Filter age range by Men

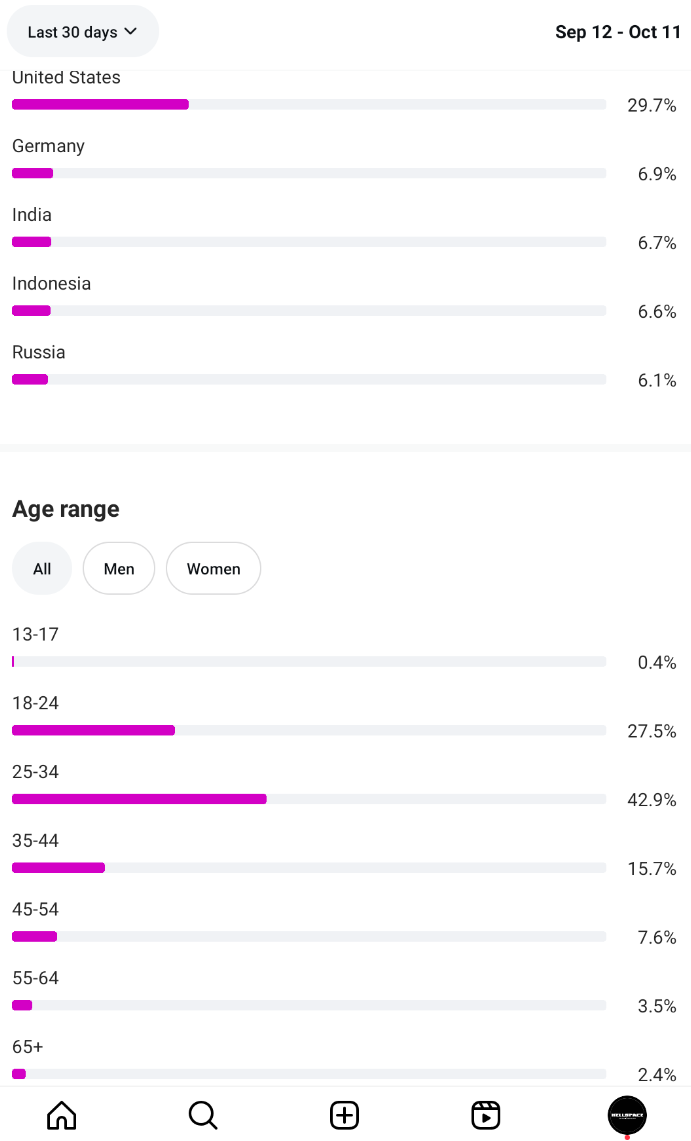tap(119, 569)
